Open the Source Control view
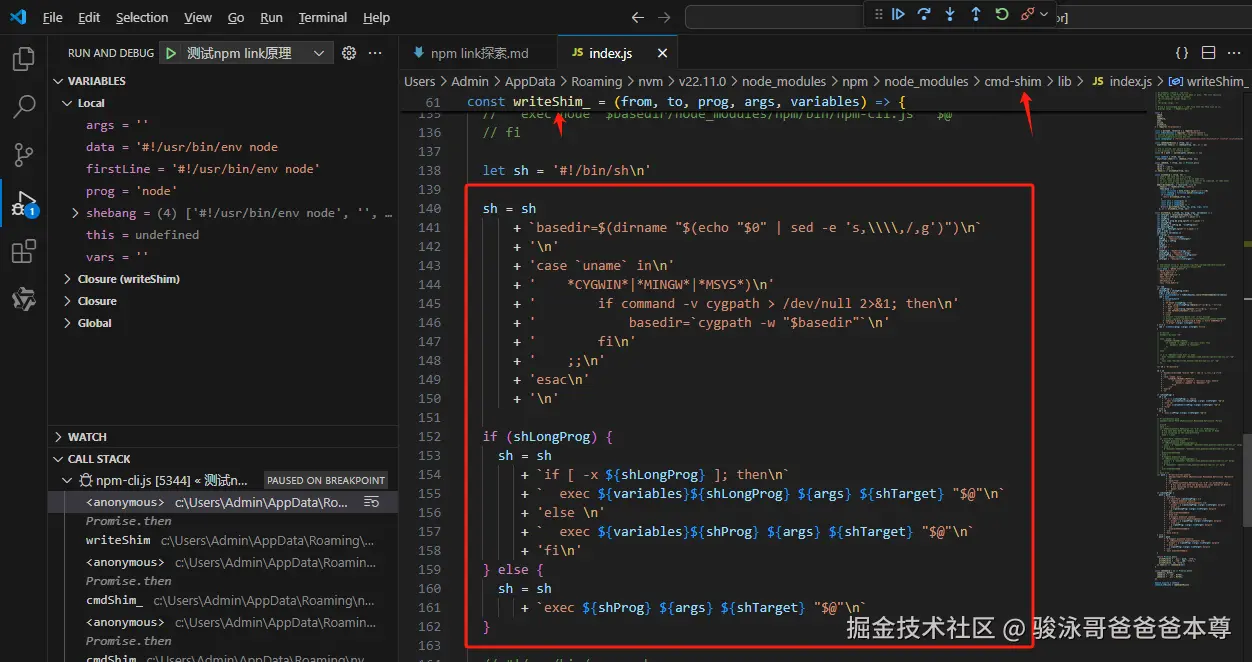 tap(24, 154)
